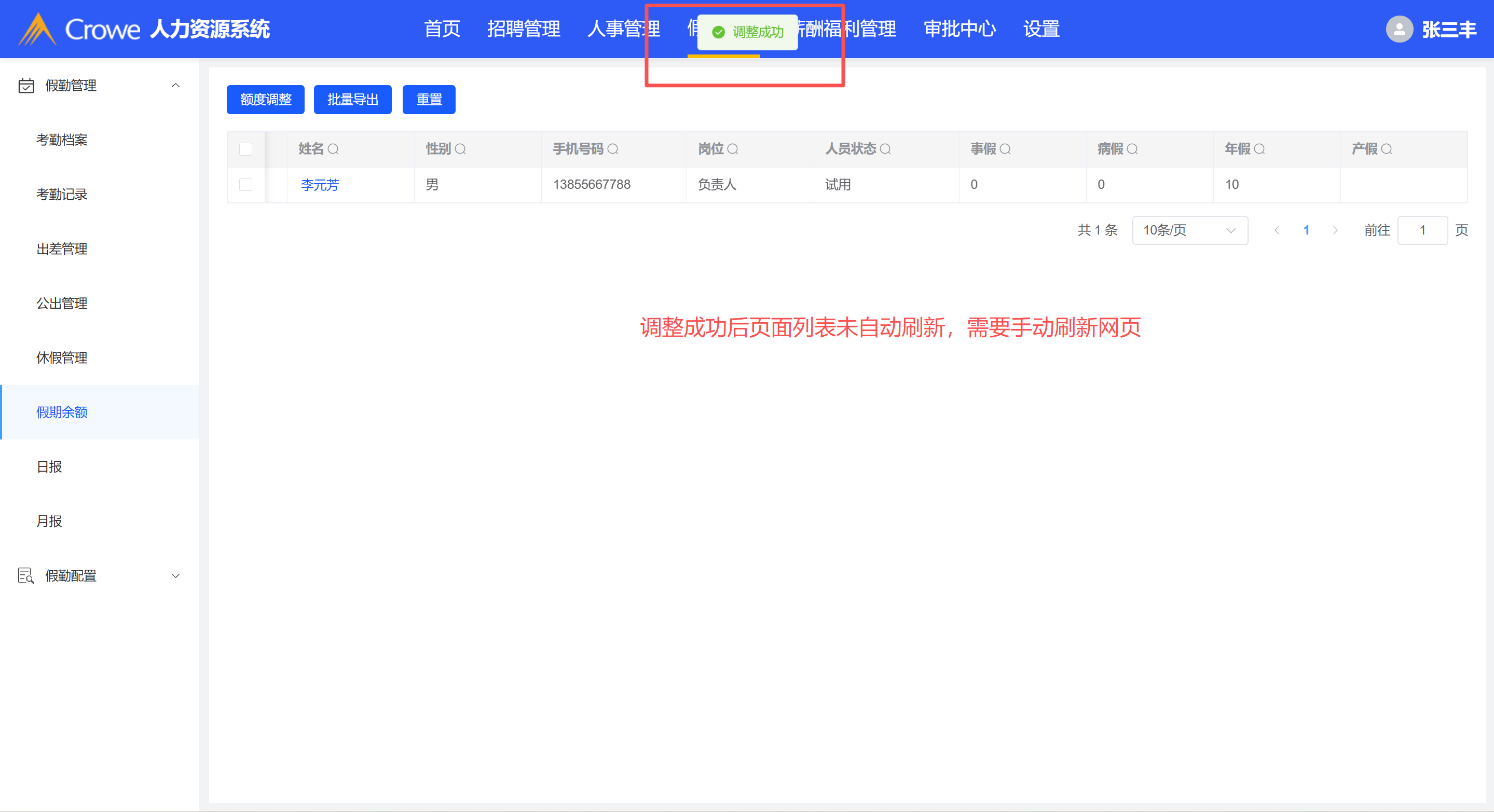Click the user avatar icon
The width and height of the screenshot is (1494, 812).
[x=1399, y=29]
